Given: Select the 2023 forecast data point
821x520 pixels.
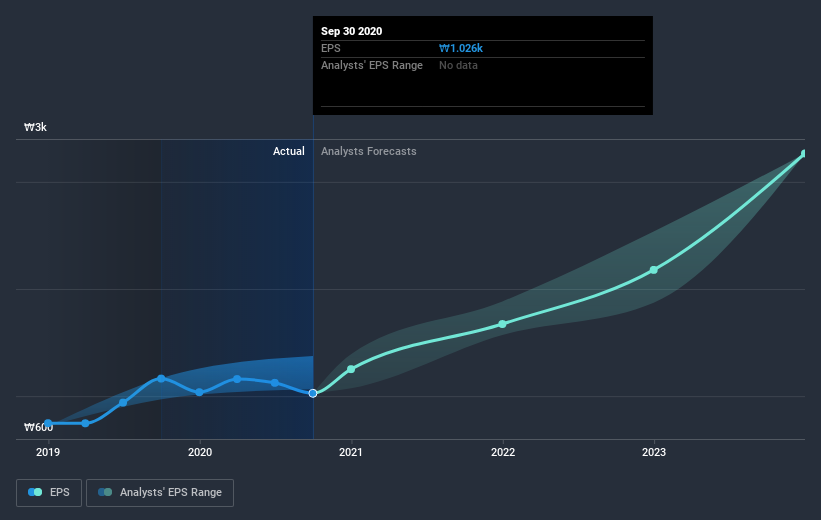Looking at the screenshot, I should [653, 270].
